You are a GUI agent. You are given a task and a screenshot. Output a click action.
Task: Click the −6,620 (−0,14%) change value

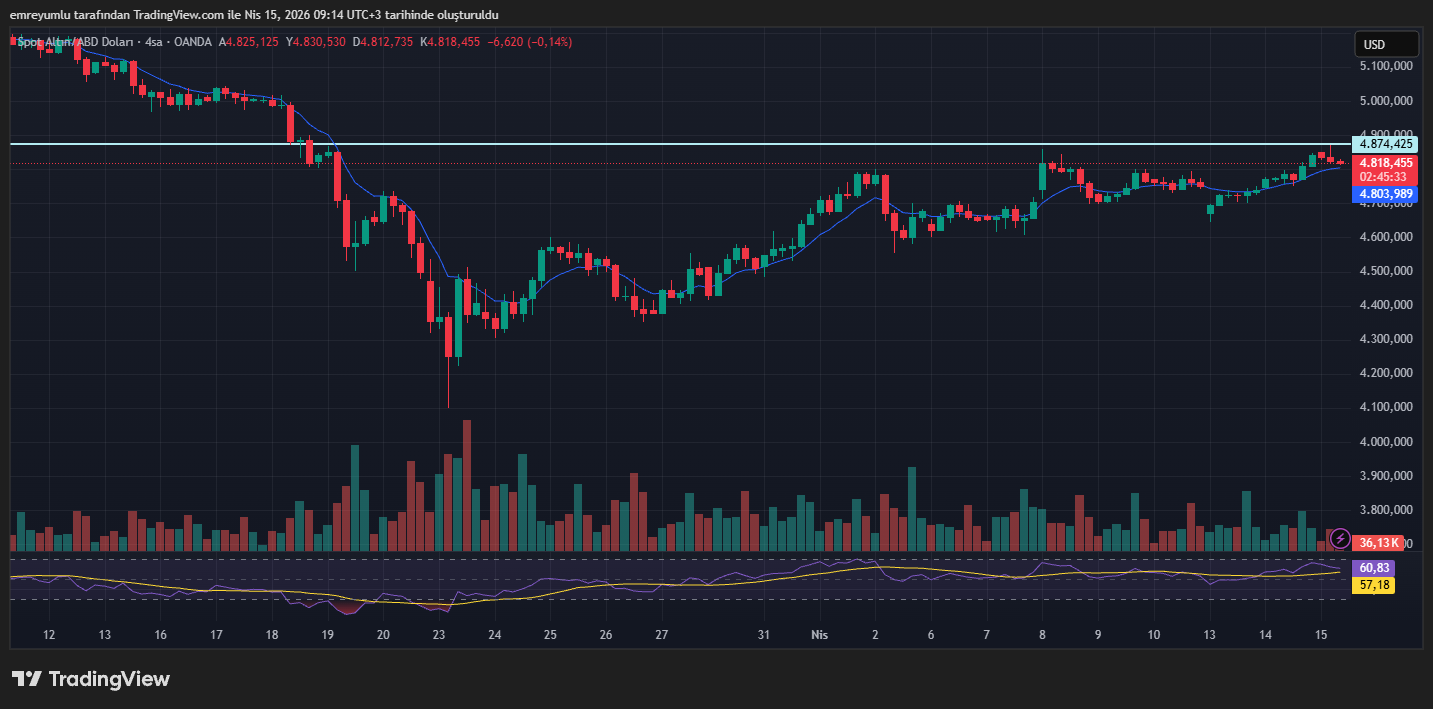tap(529, 42)
